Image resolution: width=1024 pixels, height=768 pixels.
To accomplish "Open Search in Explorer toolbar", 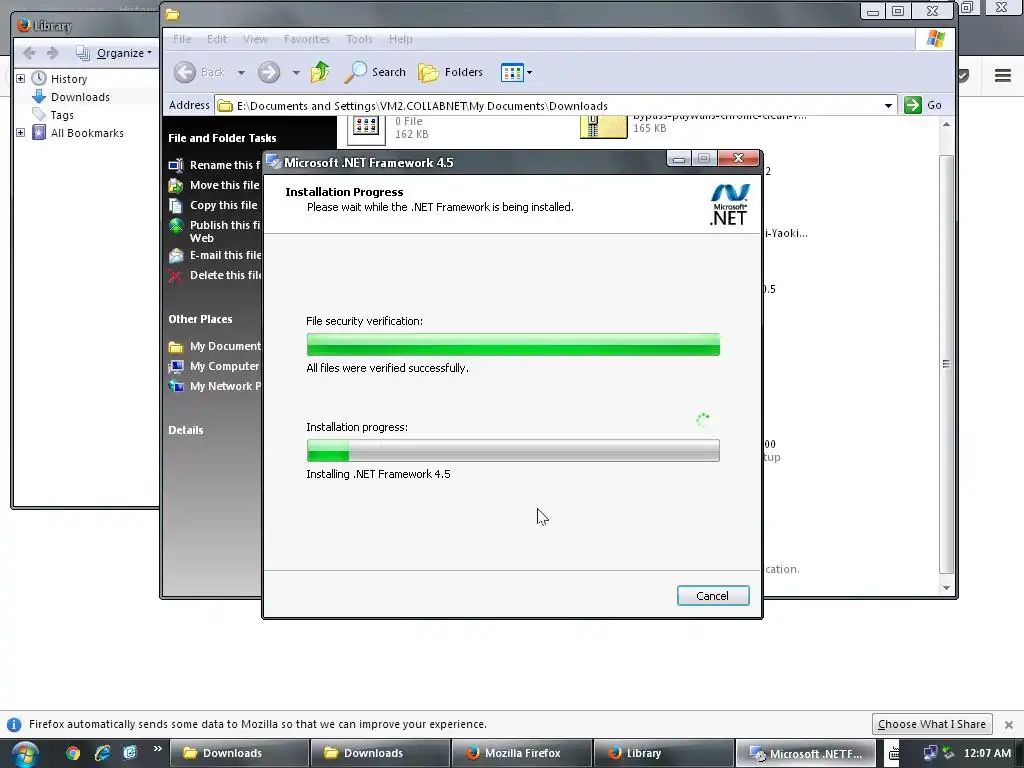I will point(375,72).
